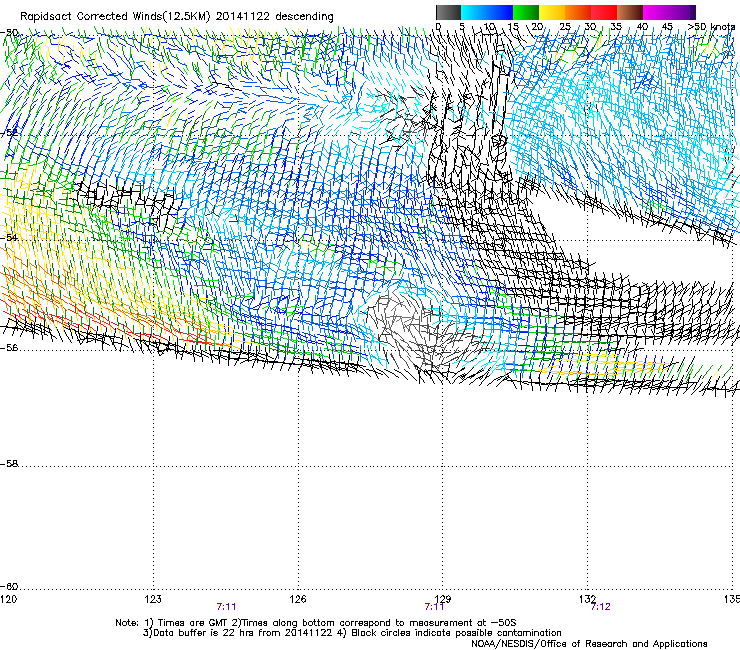Click the gray 0-5 knots legend swatch
The image size is (740, 650).
tap(448, 12)
